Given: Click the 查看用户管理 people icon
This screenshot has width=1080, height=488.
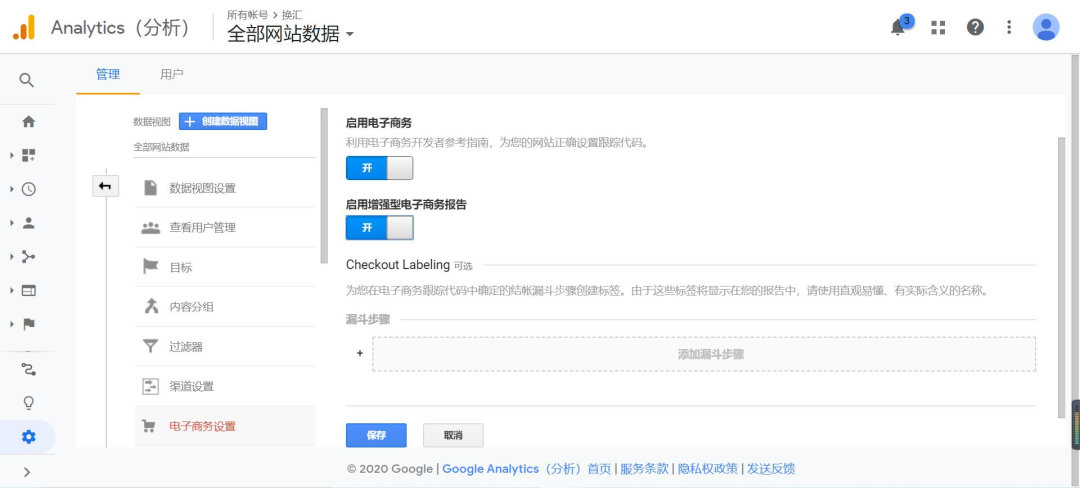Looking at the screenshot, I should point(150,228).
